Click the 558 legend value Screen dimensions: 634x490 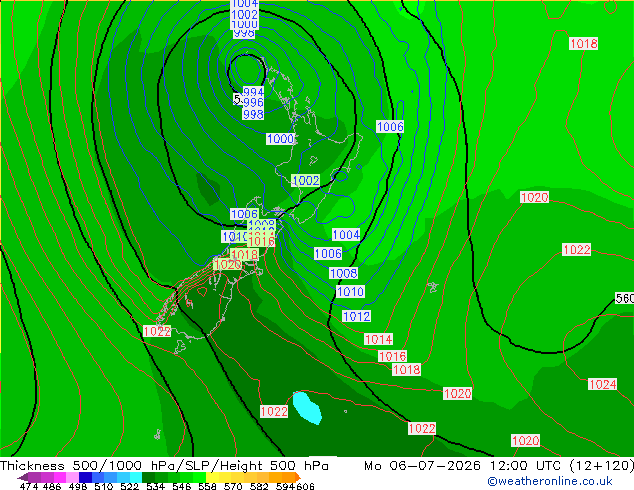207,486
